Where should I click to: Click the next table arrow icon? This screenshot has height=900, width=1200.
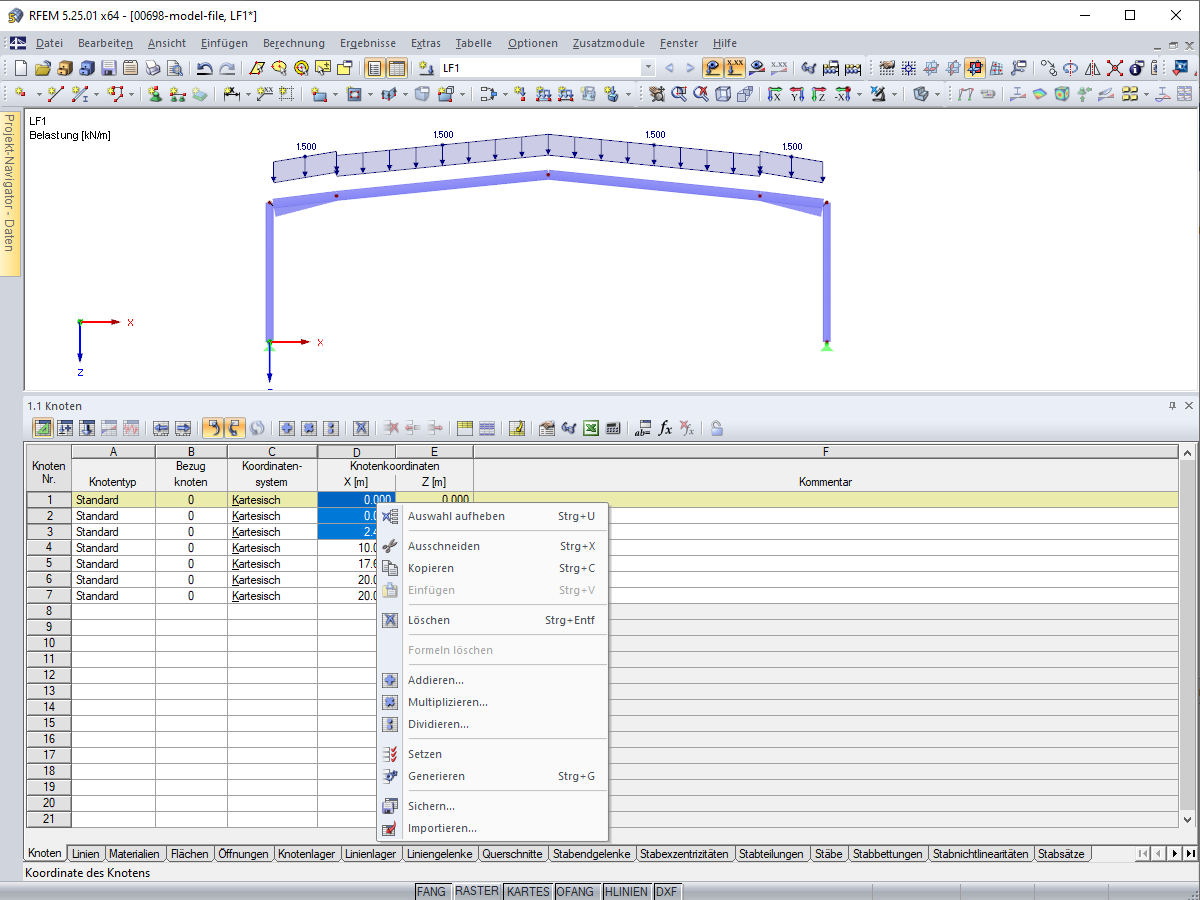point(183,428)
